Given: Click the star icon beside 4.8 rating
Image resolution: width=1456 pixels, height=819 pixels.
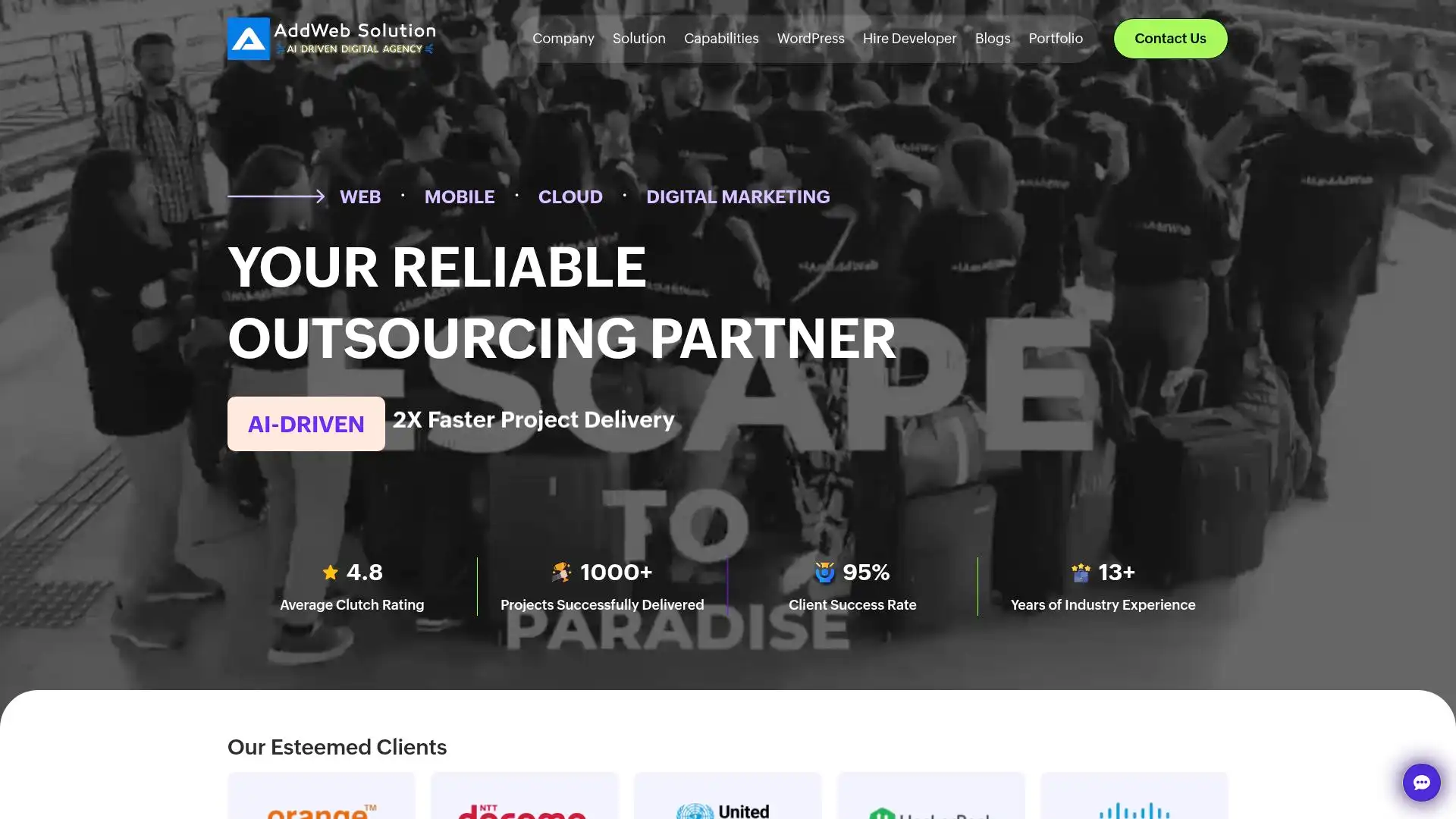Looking at the screenshot, I should point(330,573).
